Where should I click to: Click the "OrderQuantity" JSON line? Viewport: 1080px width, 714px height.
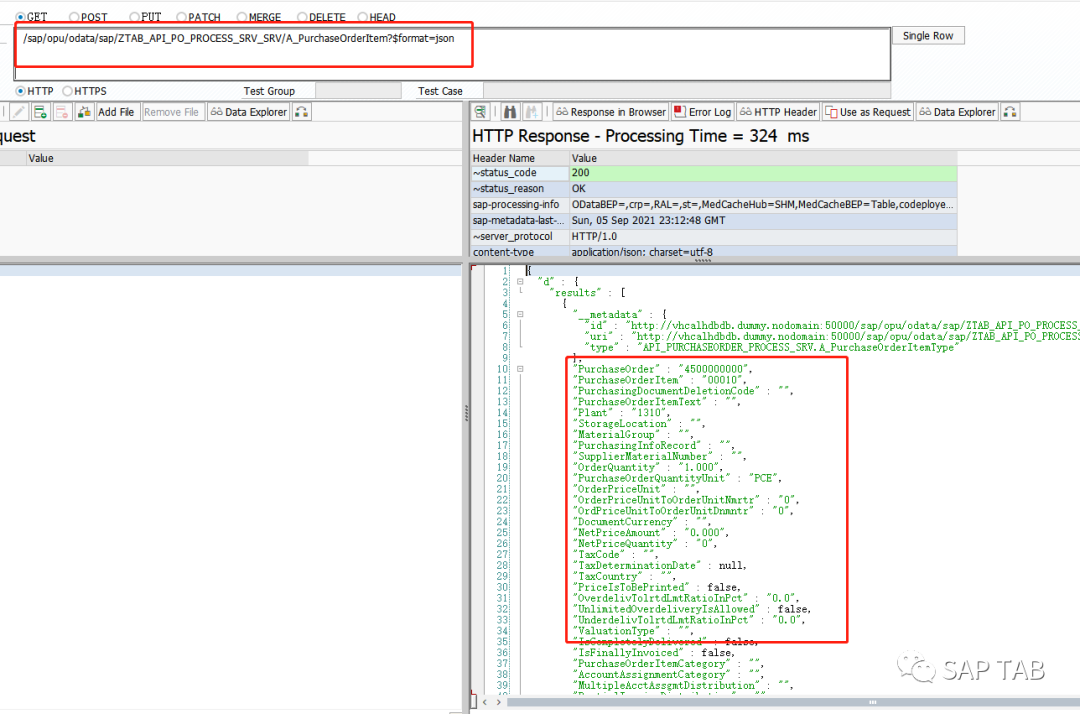pyautogui.click(x=648, y=467)
